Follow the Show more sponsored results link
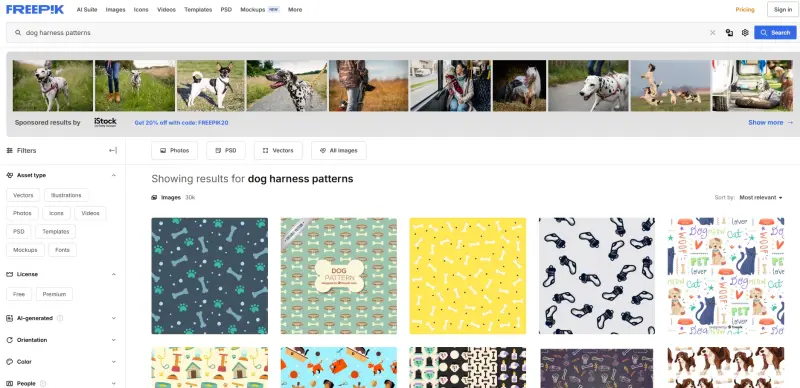The image size is (800, 388). pyautogui.click(x=770, y=123)
